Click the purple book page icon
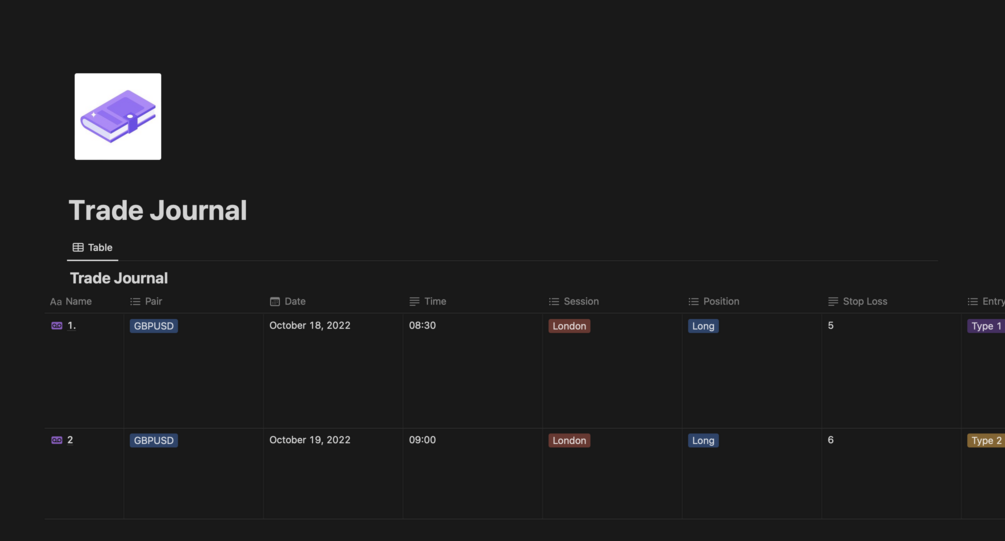The image size is (1005, 541). 118,116
